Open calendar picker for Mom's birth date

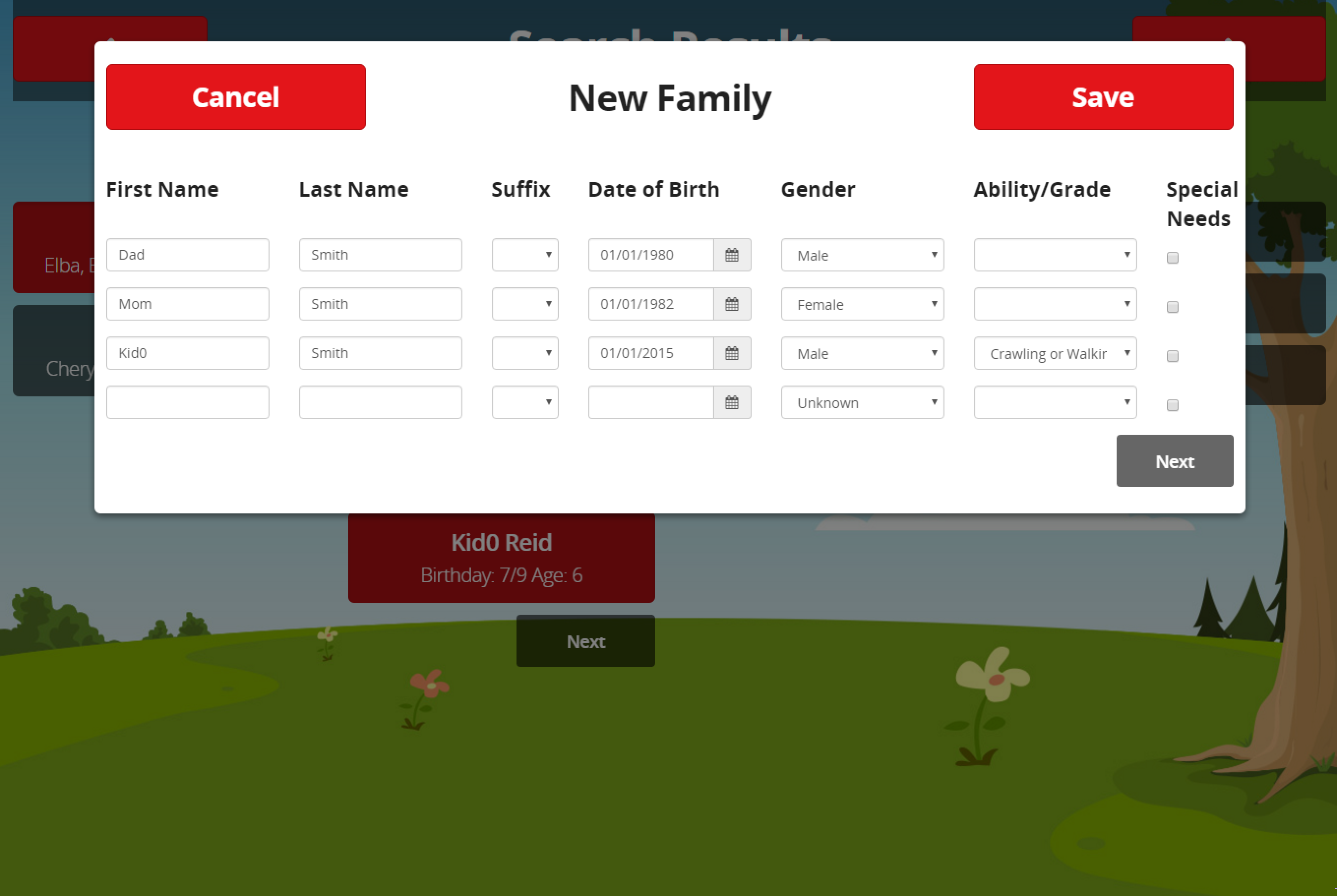tap(731, 304)
